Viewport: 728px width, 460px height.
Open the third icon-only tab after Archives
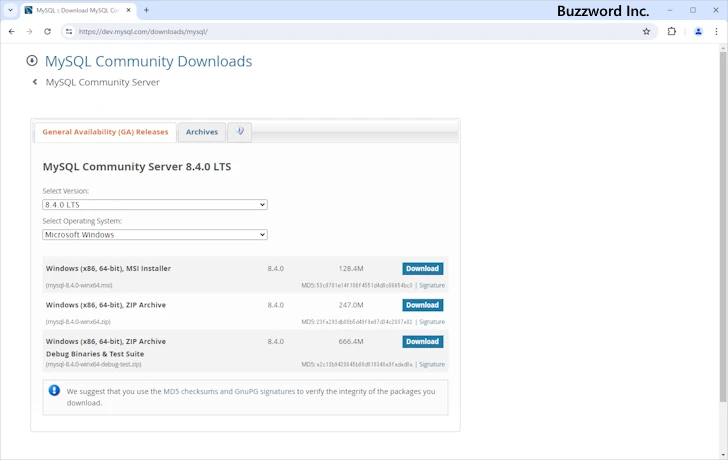coord(239,132)
